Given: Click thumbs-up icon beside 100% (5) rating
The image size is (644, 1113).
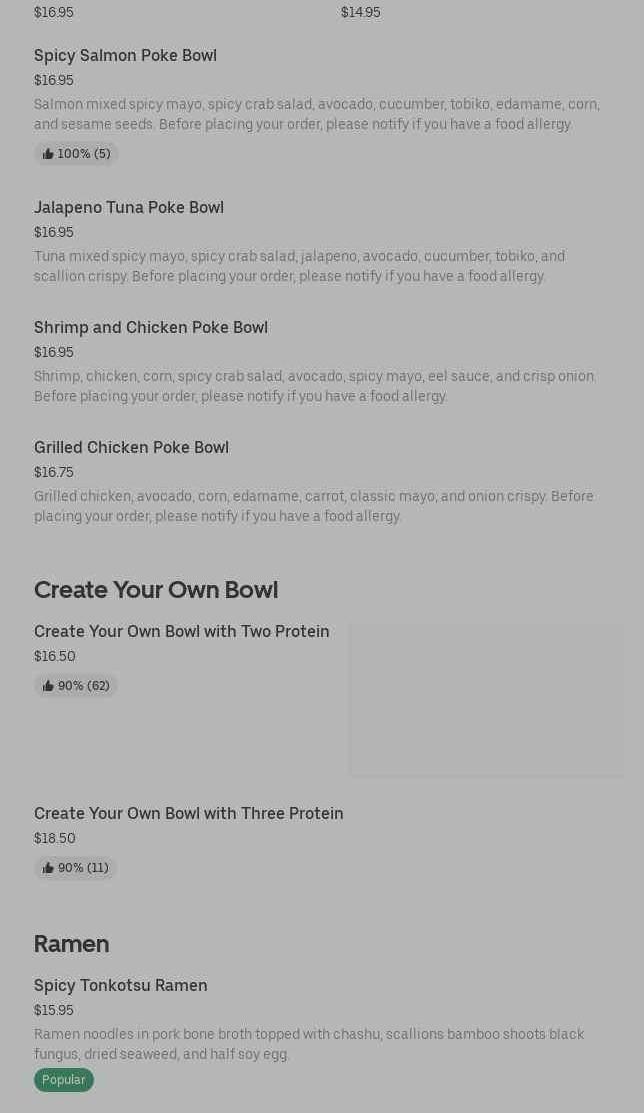Looking at the screenshot, I should tap(48, 154).
